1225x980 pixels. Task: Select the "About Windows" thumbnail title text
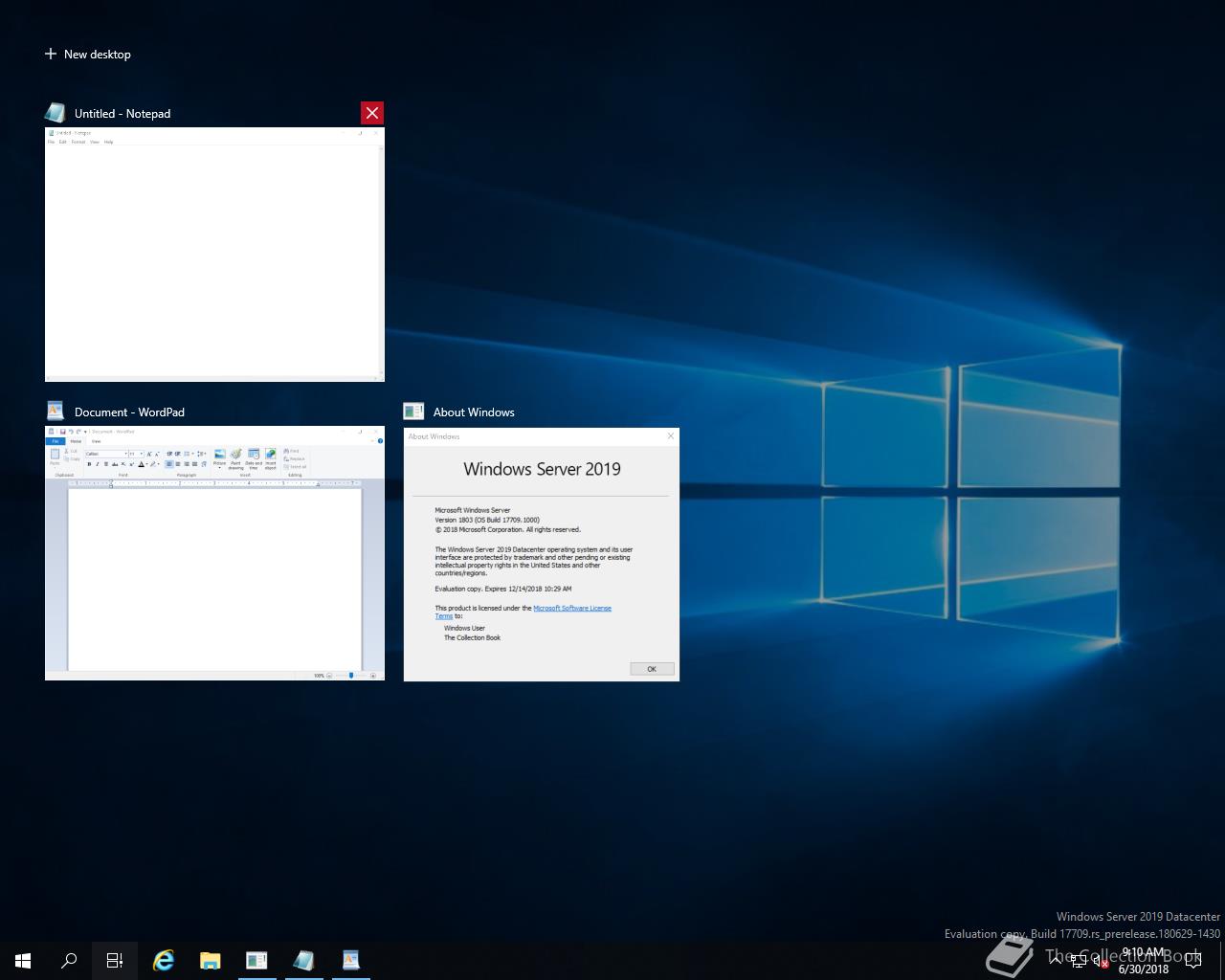(474, 412)
